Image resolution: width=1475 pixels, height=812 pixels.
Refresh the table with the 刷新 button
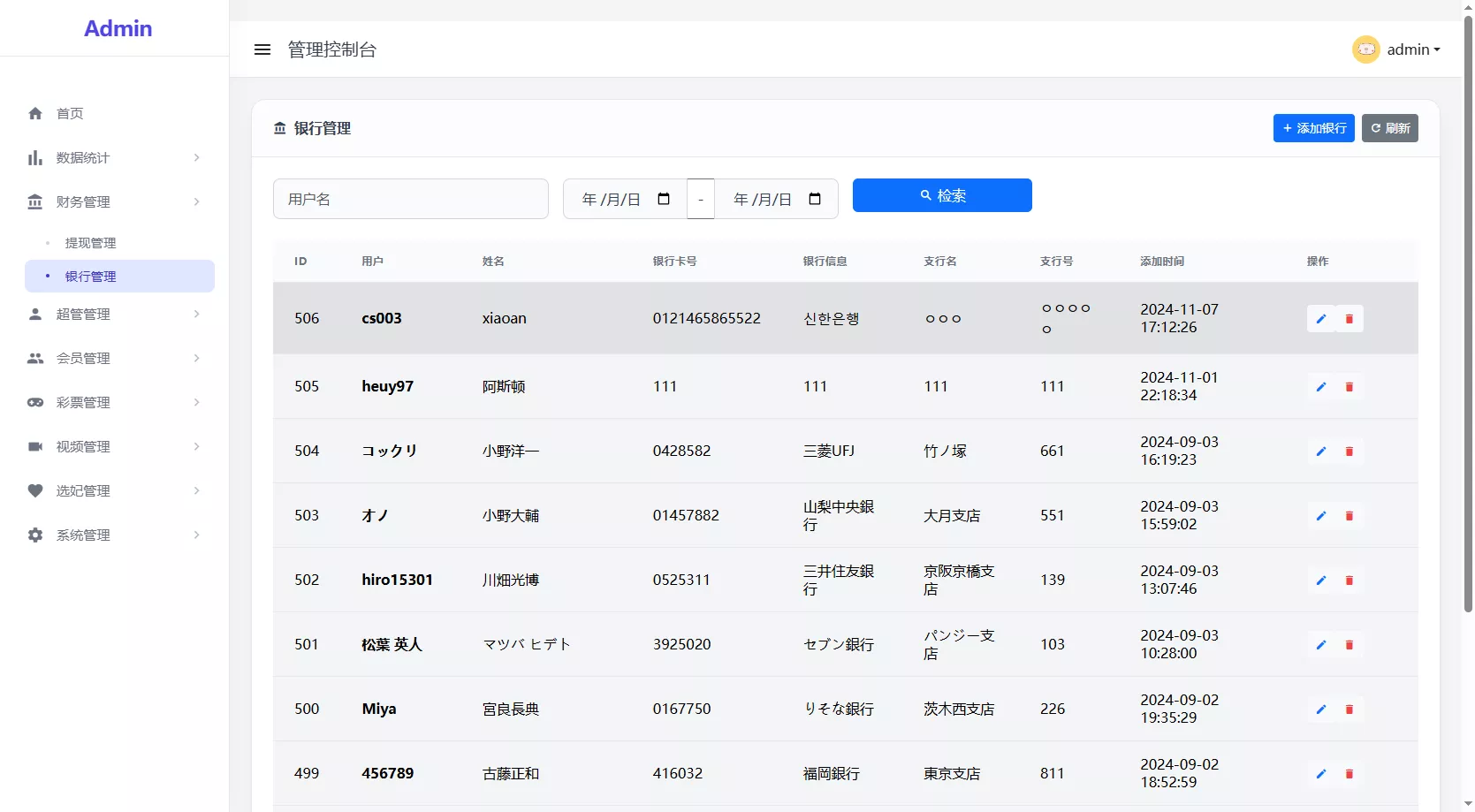point(1390,128)
